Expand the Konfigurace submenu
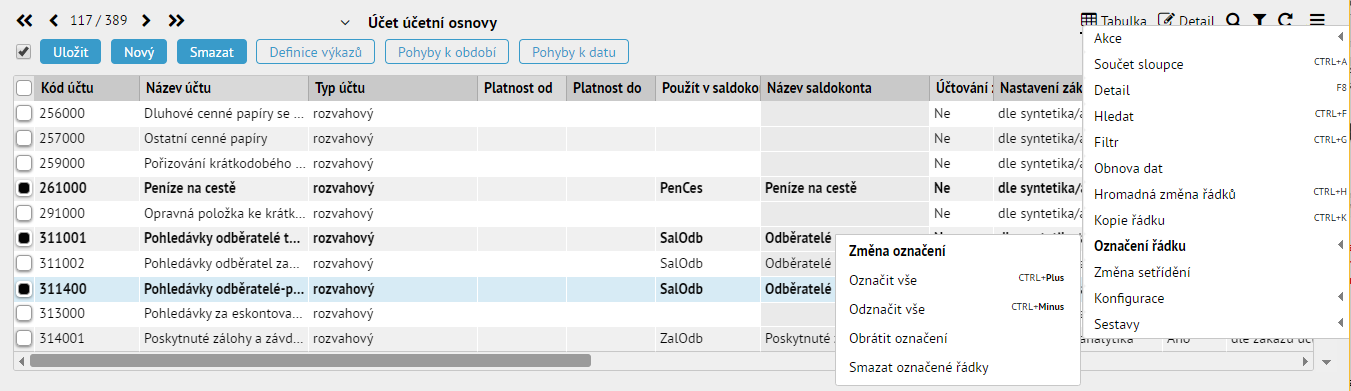Screen dimensions: 1351x391 click(x=1216, y=298)
